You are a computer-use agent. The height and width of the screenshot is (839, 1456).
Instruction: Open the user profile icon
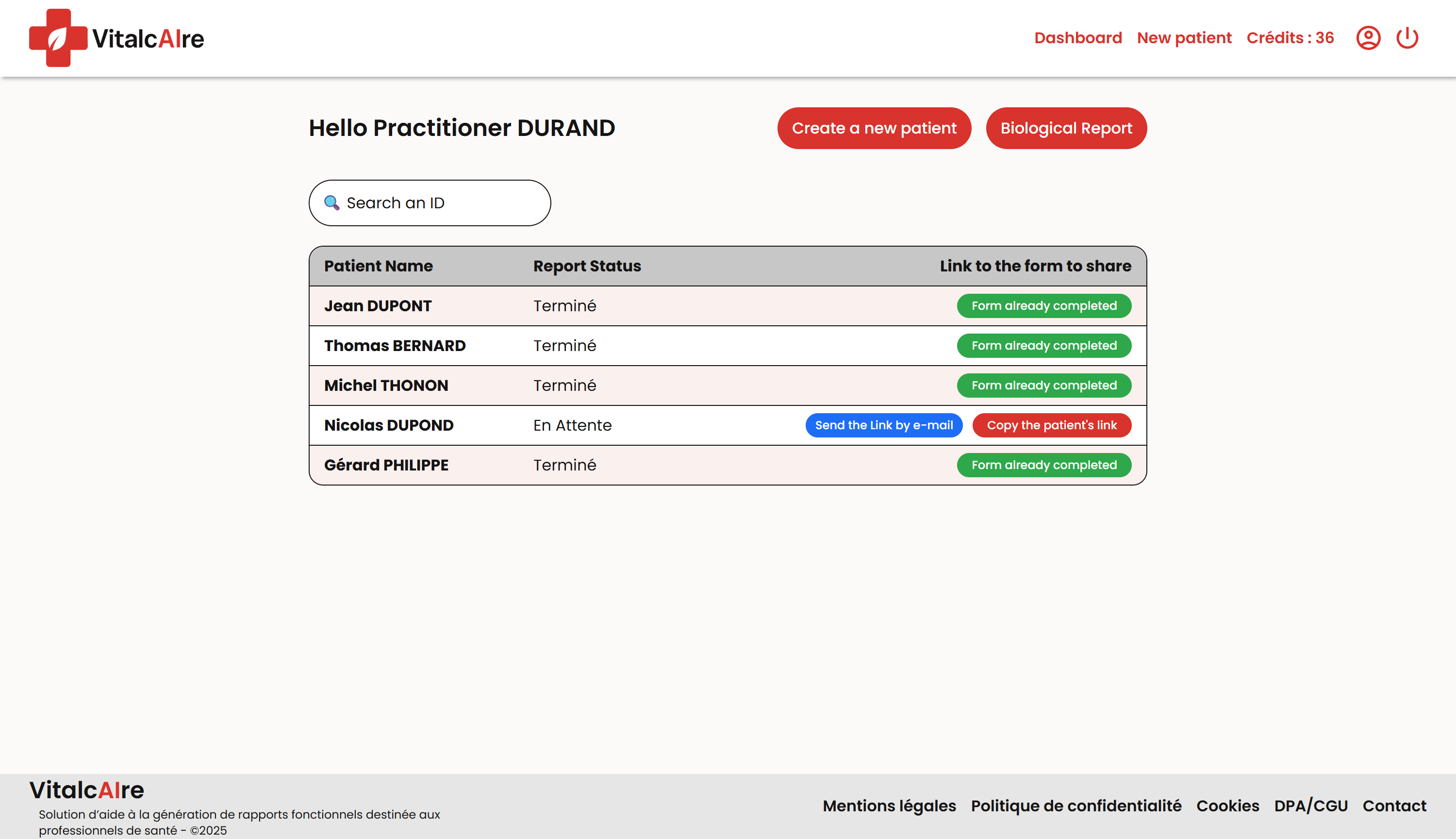click(x=1368, y=38)
